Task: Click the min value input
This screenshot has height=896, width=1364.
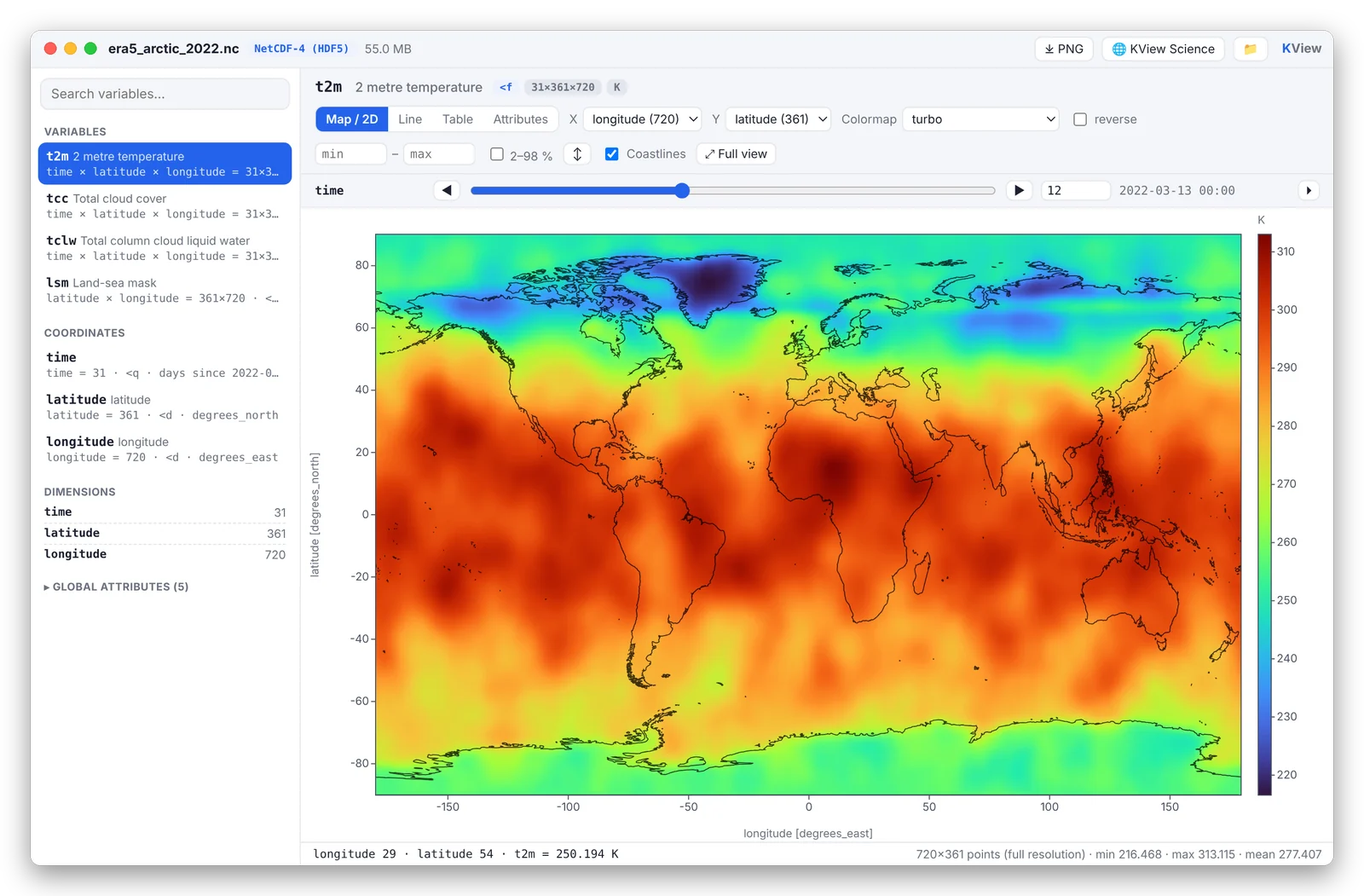Action: pos(350,153)
